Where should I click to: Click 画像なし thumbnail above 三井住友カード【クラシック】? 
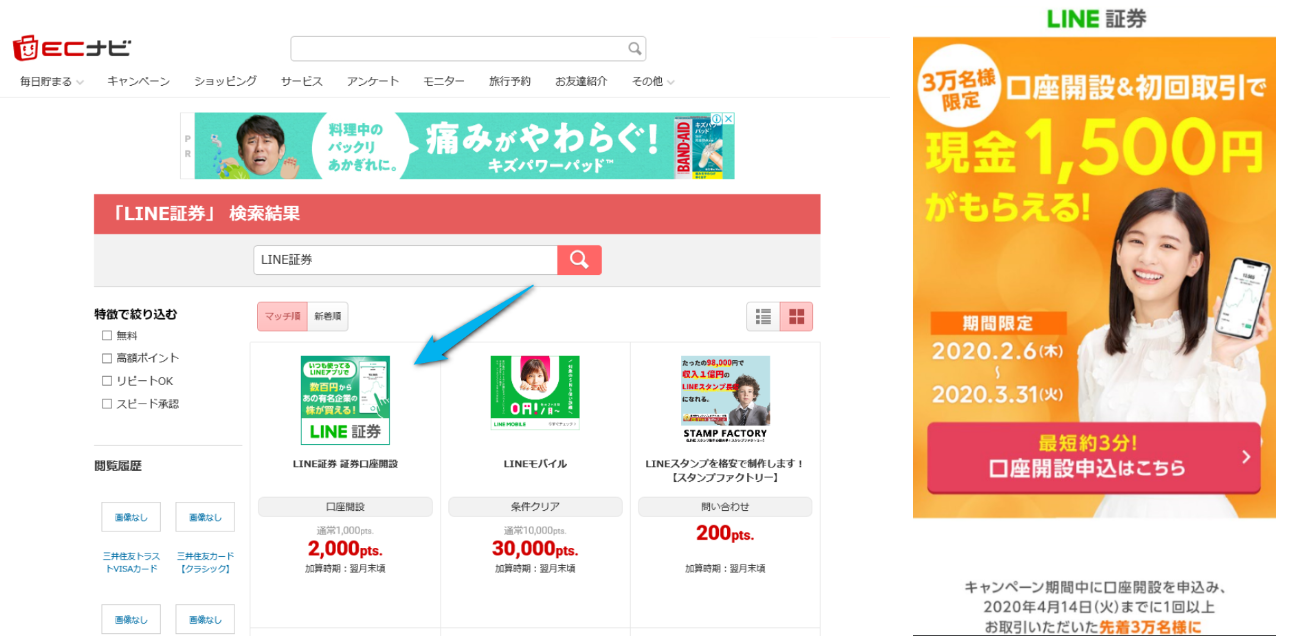tap(205, 517)
